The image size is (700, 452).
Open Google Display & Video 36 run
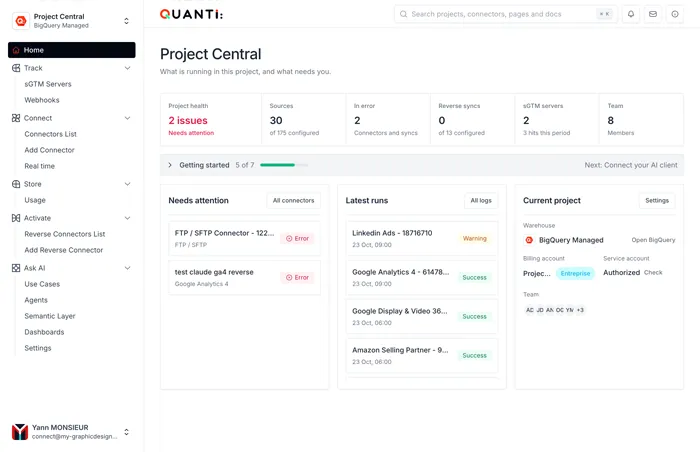422,317
